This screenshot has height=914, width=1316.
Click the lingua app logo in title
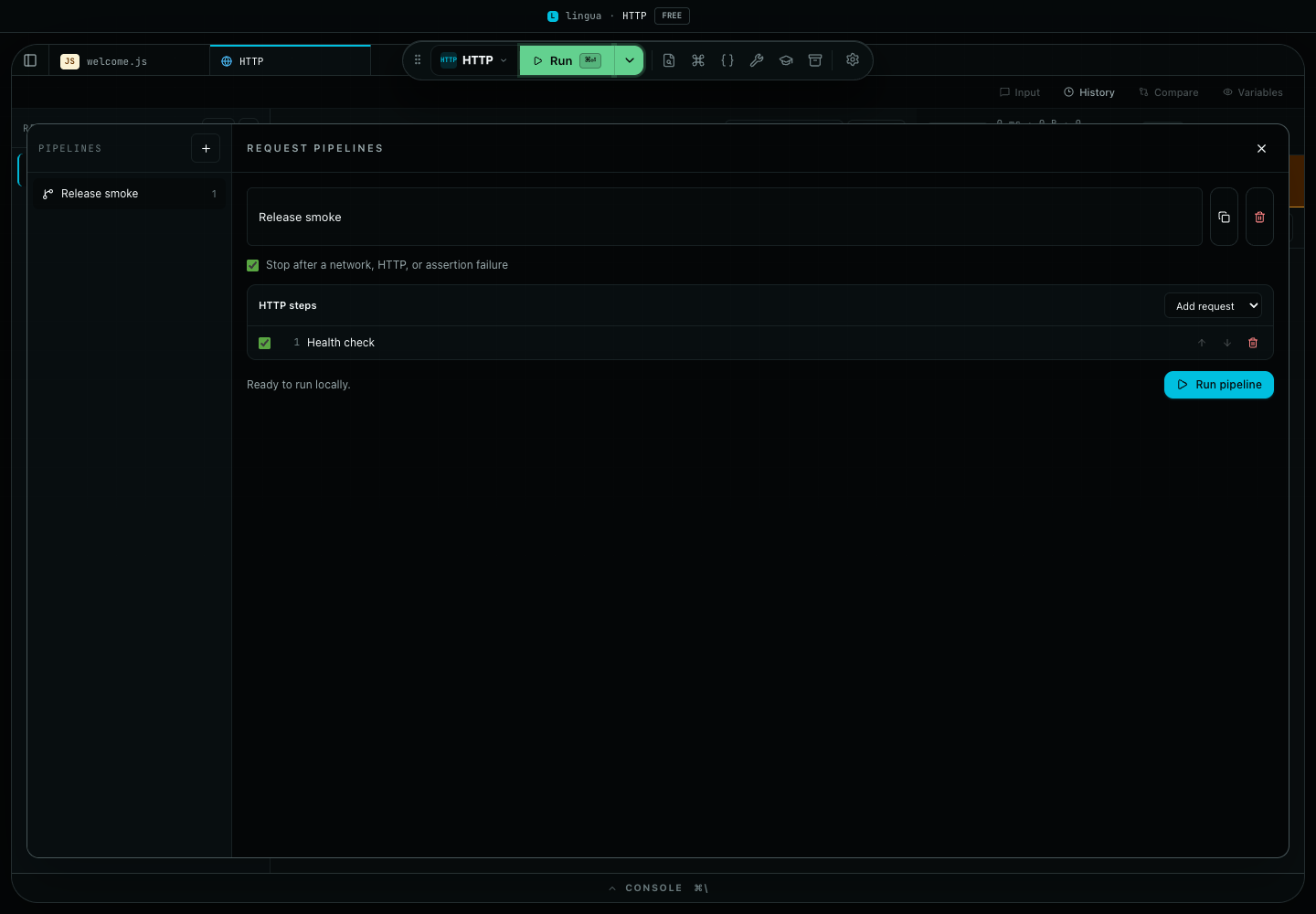pos(553,16)
